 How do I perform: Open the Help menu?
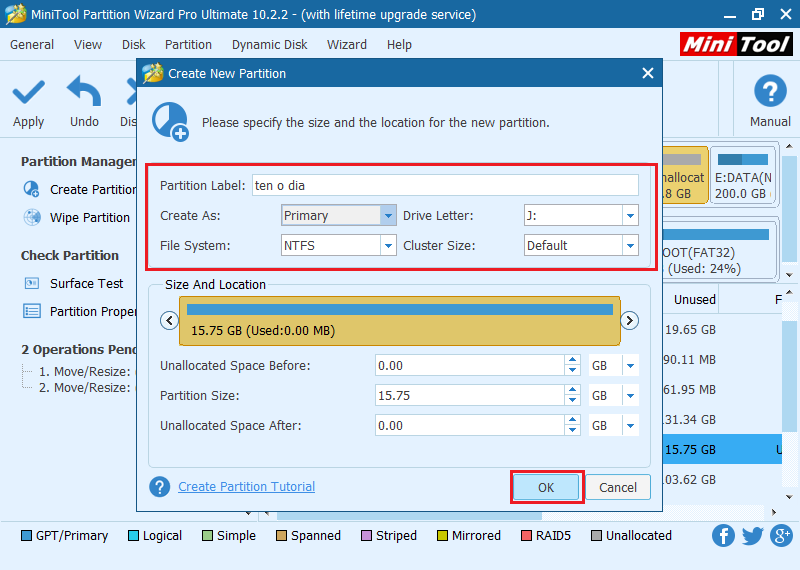coord(399,45)
